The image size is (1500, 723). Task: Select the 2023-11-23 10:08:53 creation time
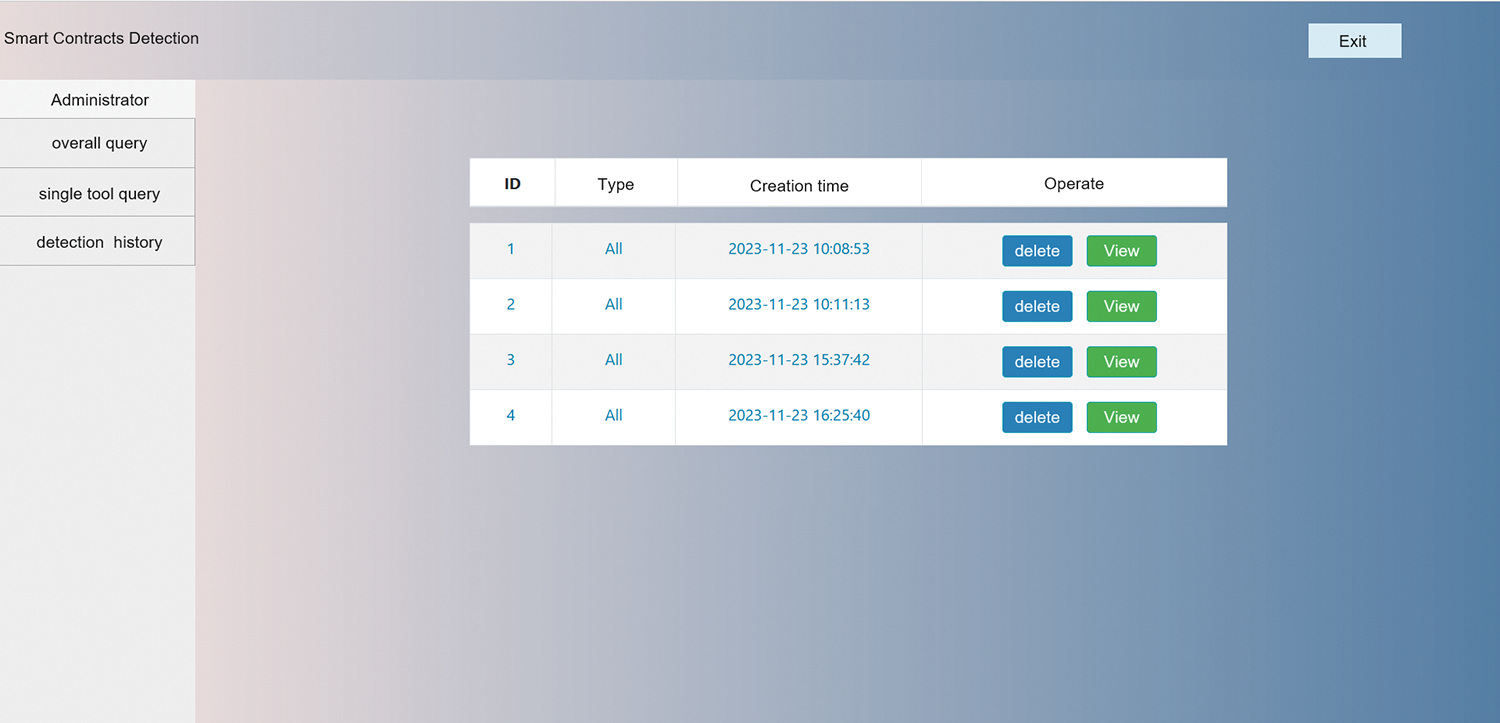[799, 249]
